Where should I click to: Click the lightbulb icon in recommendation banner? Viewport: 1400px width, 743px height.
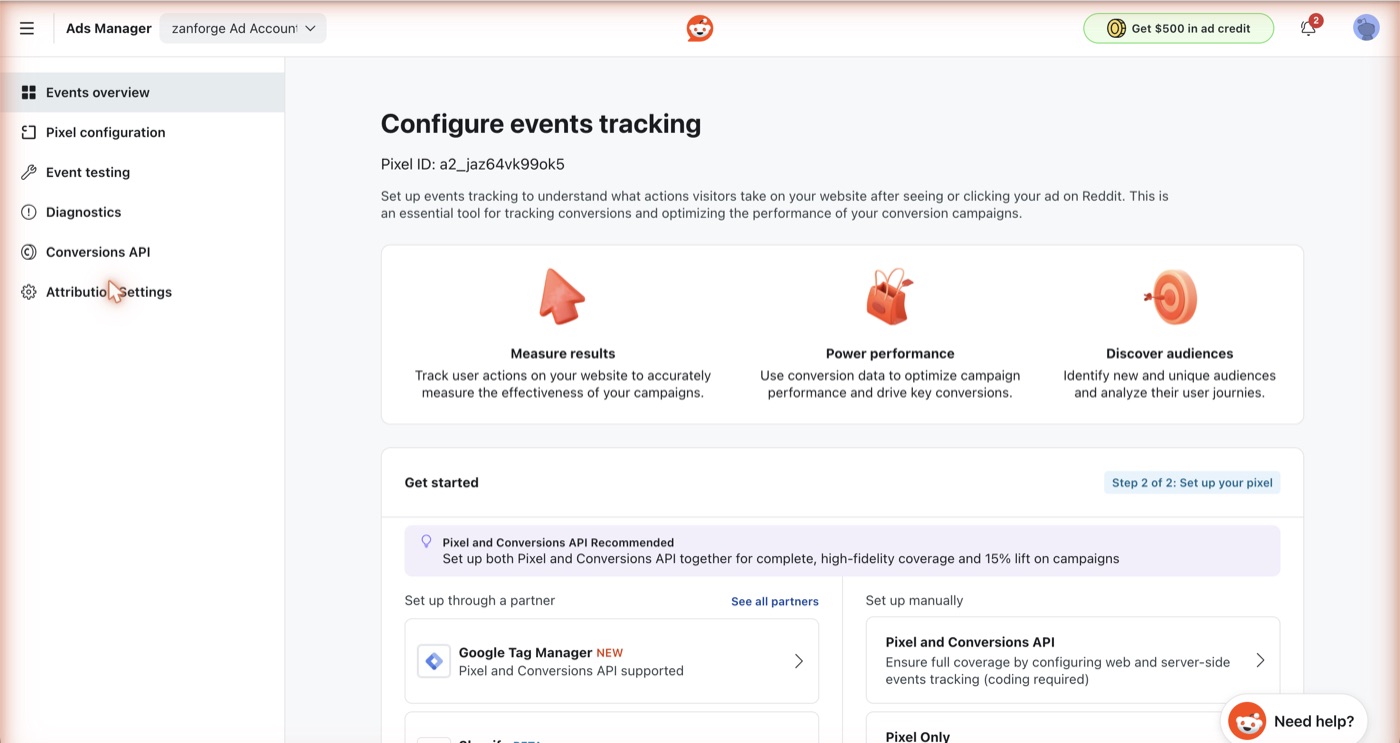(426, 541)
